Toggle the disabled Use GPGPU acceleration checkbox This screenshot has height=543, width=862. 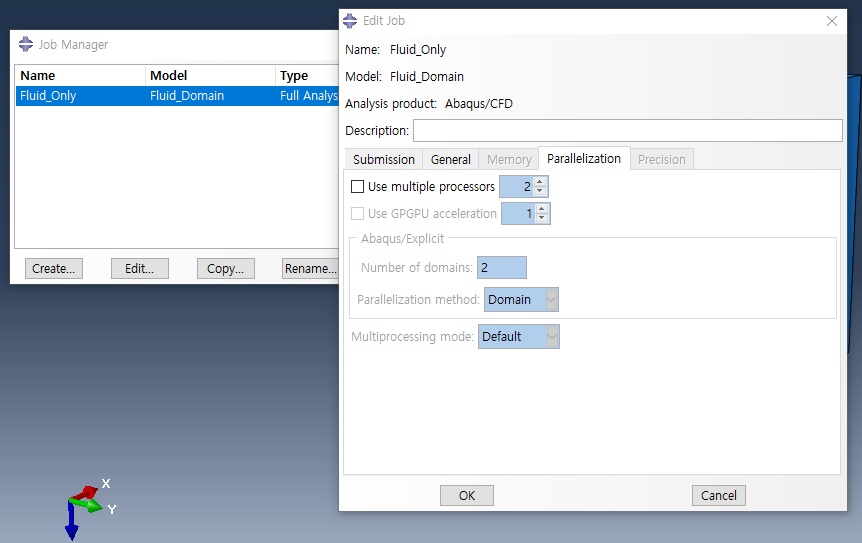tap(357, 213)
